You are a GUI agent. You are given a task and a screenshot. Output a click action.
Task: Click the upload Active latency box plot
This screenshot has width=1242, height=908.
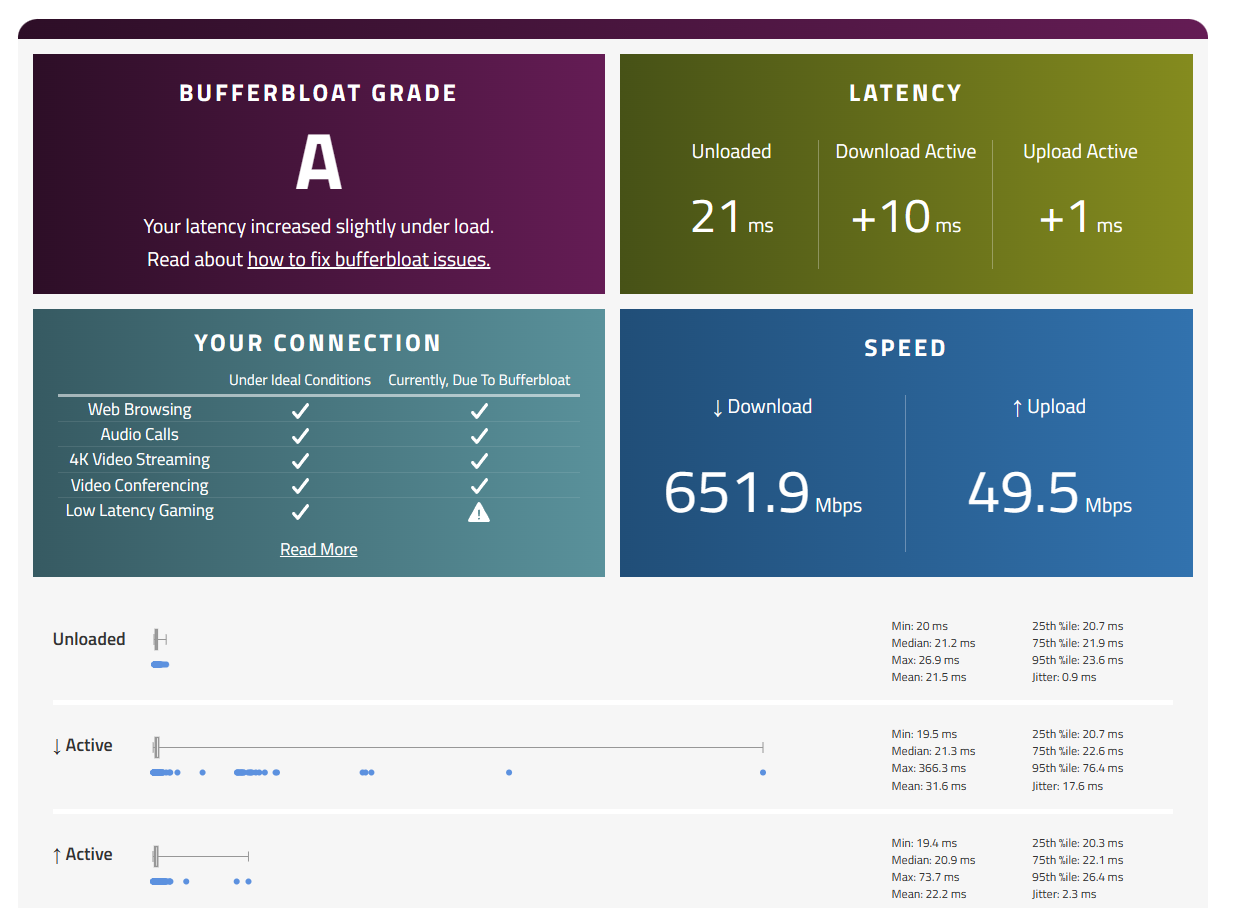tap(200, 856)
